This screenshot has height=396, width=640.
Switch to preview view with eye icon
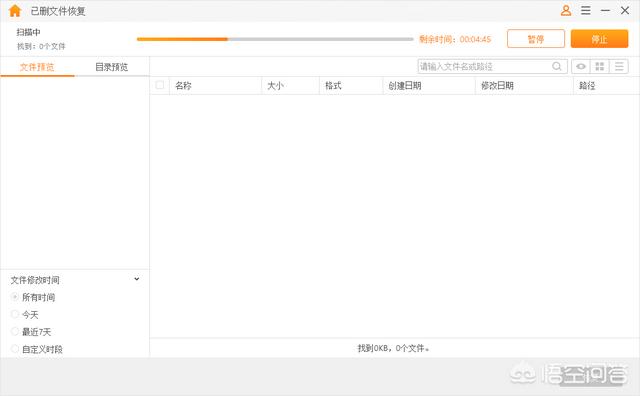point(580,66)
